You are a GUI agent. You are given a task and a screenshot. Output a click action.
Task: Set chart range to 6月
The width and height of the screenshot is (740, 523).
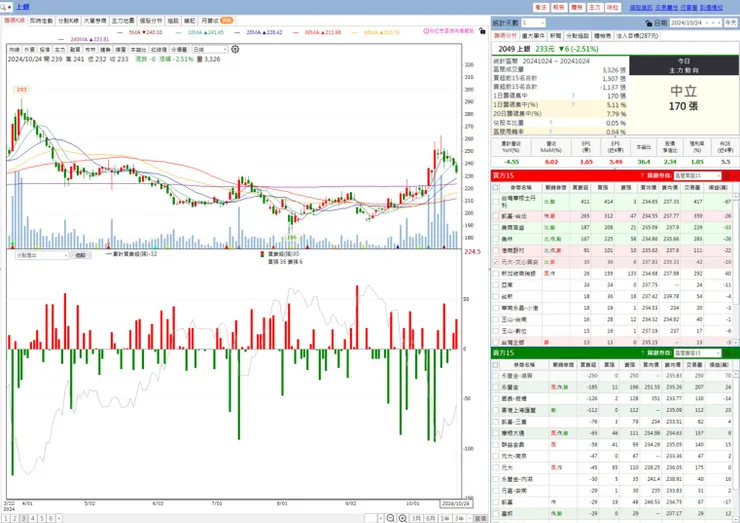click(x=430, y=518)
